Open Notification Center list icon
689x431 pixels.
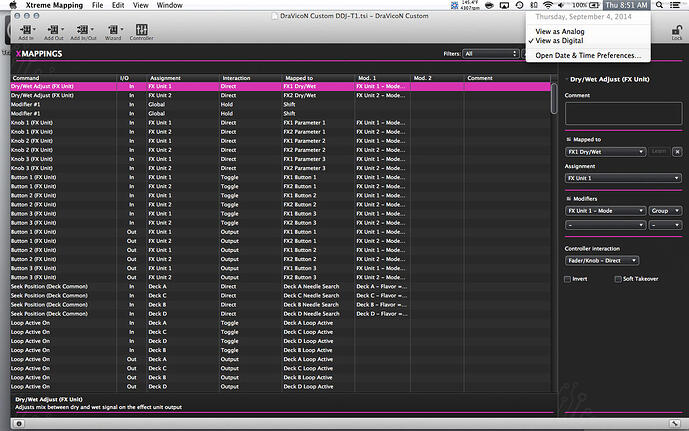tap(675, 5)
